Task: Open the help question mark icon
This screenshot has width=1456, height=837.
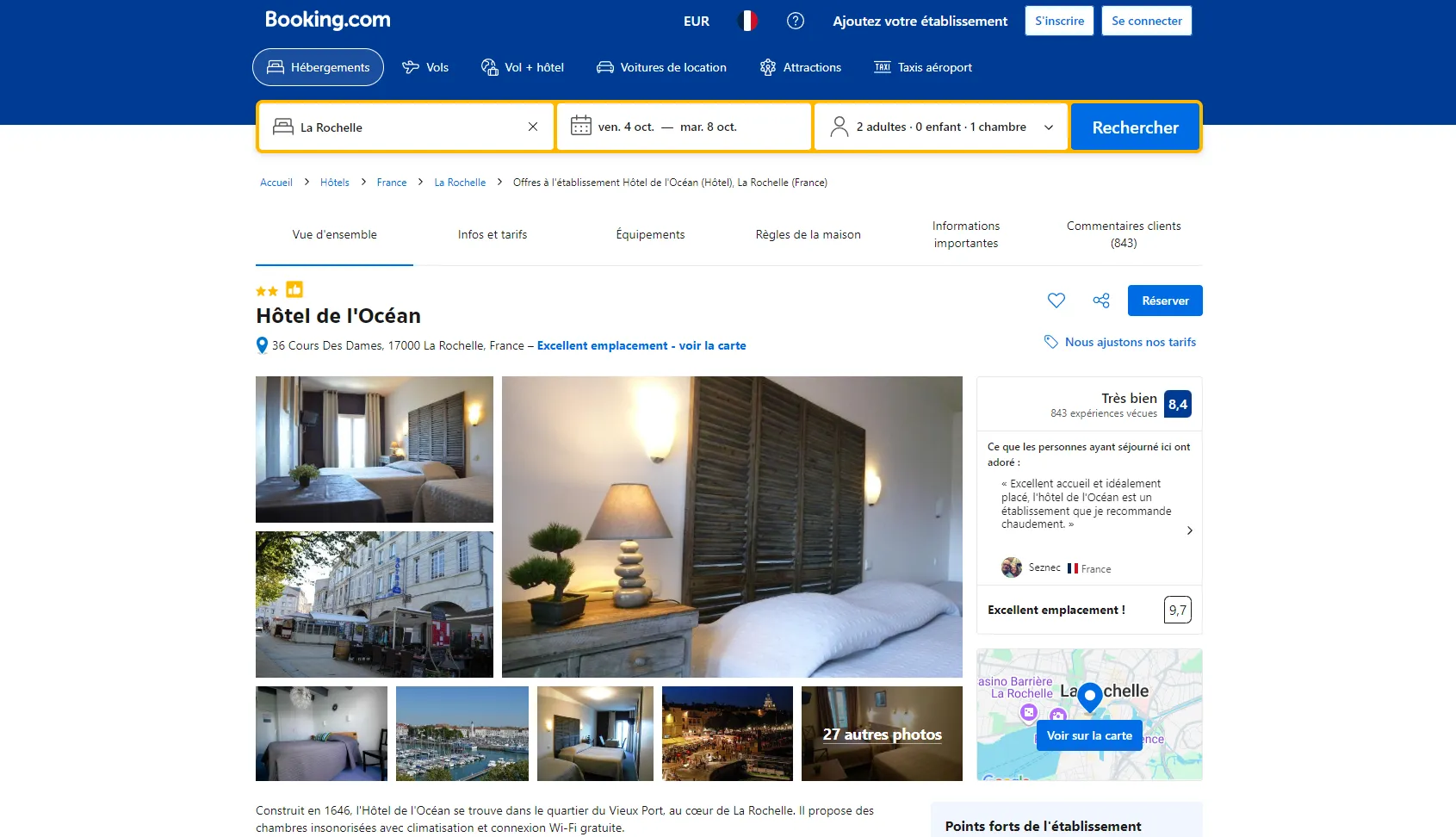Action: 796,21
